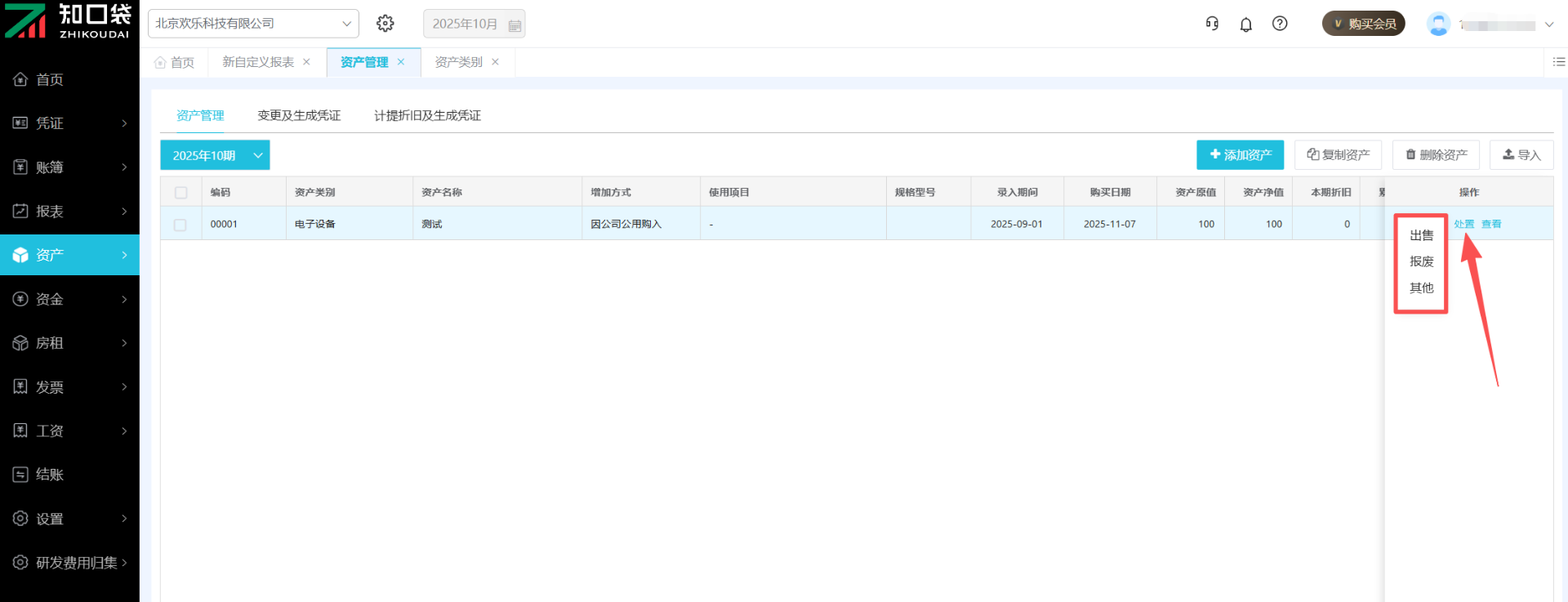The width and height of the screenshot is (1568, 602).
Task: Click the user avatar icon
Action: click(1438, 25)
